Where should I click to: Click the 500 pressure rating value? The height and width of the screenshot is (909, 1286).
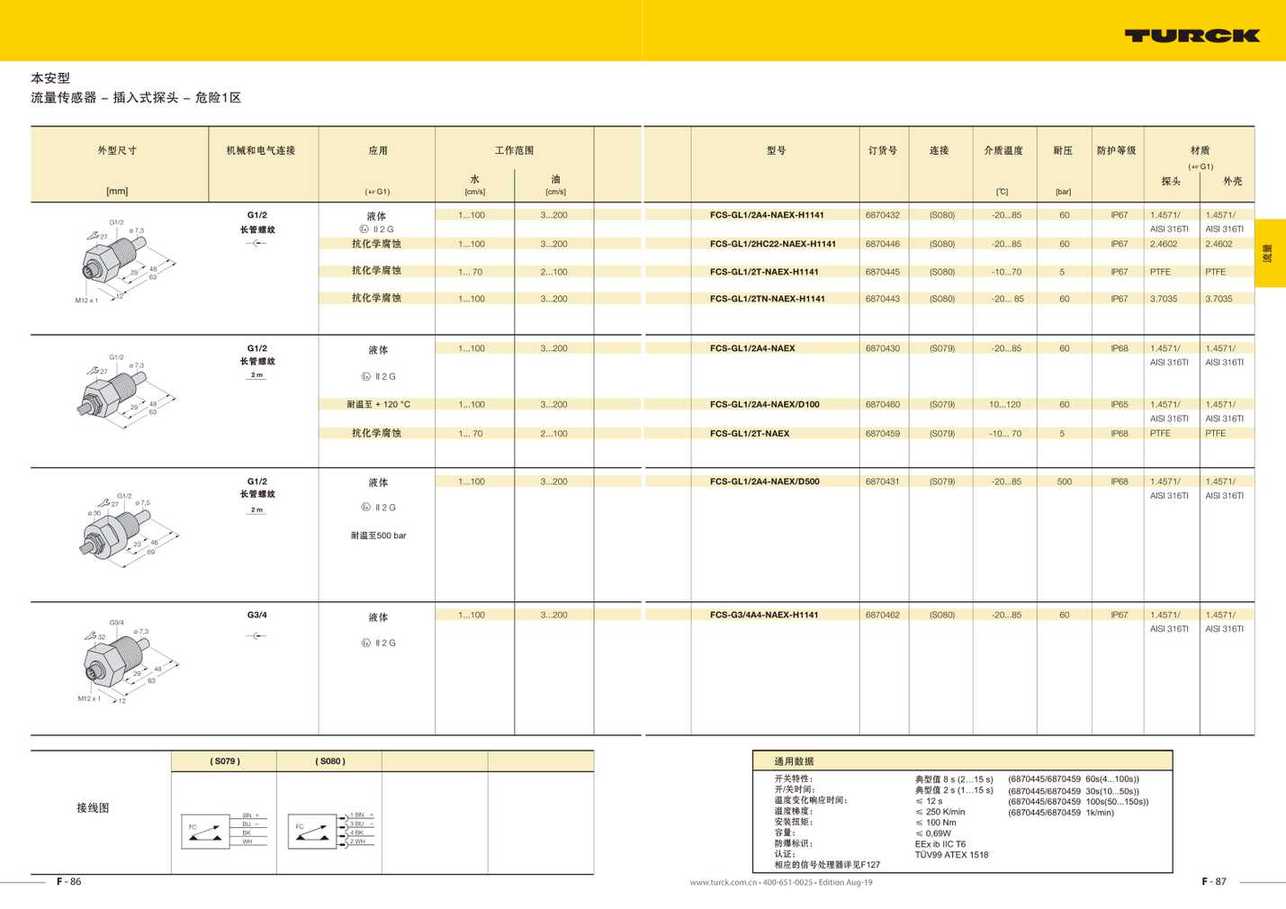tap(1064, 482)
